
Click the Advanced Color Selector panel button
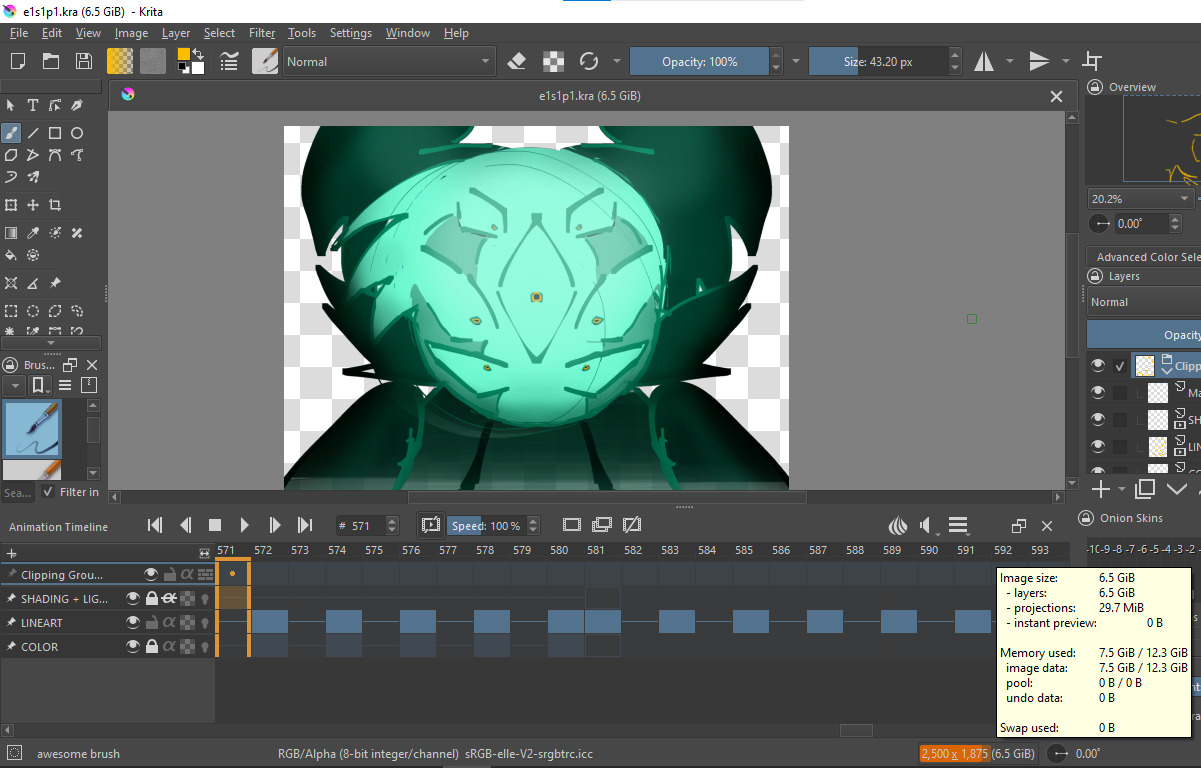[x=1147, y=256]
